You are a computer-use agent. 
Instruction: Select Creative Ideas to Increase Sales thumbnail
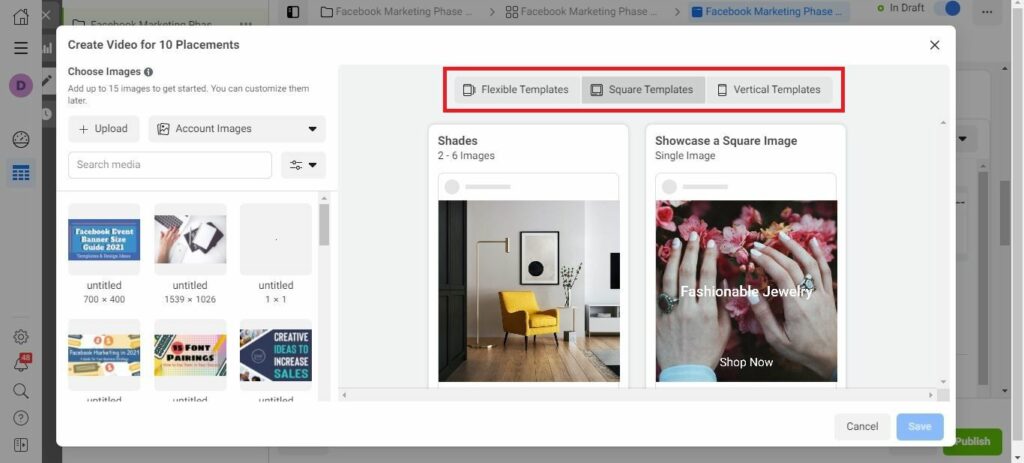276,355
